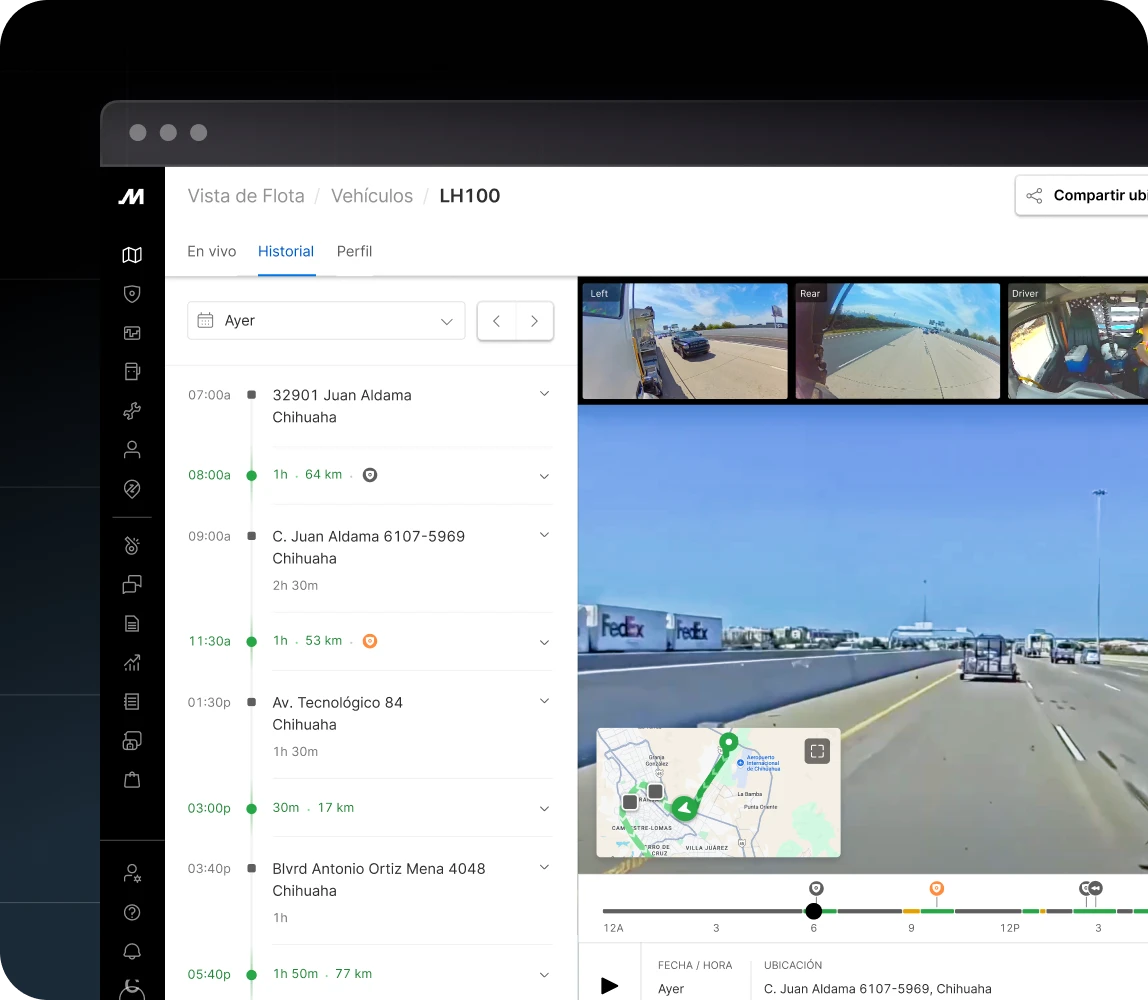Open the Ayer date dropdown
The width and height of the screenshot is (1148, 1000).
(x=326, y=321)
